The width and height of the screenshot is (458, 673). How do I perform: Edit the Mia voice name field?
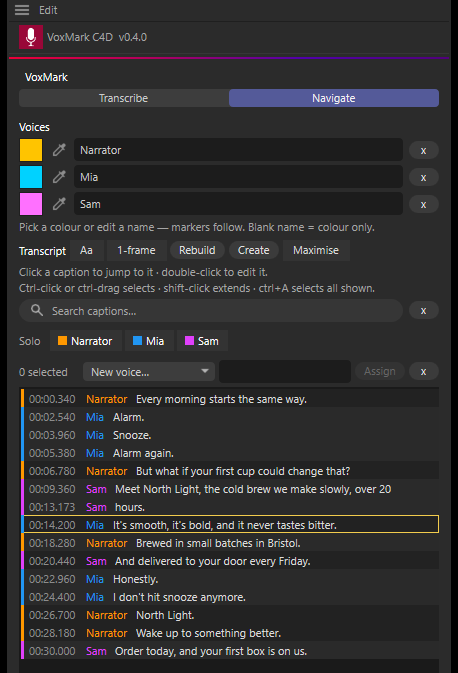pyautogui.click(x=238, y=177)
